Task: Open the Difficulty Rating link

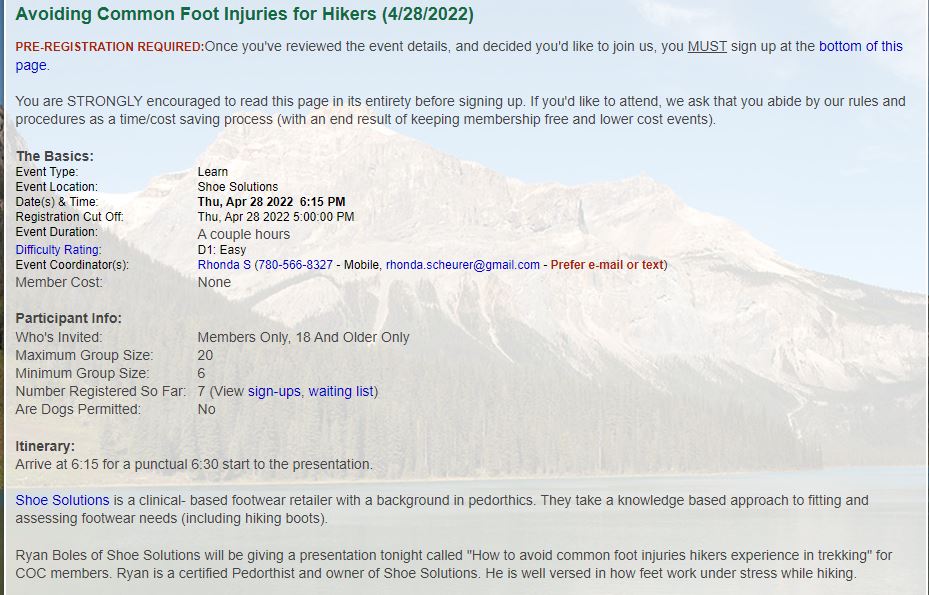Action: click(x=57, y=249)
